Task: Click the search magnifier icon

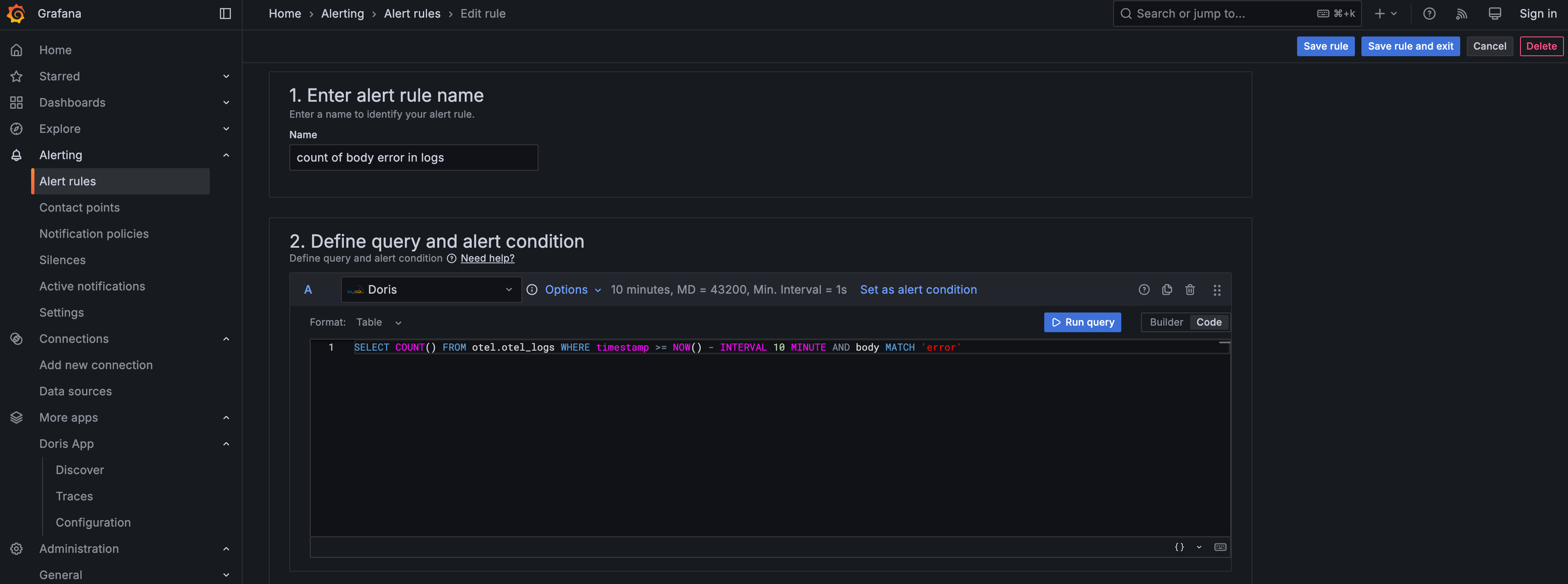Action: pyautogui.click(x=1126, y=14)
